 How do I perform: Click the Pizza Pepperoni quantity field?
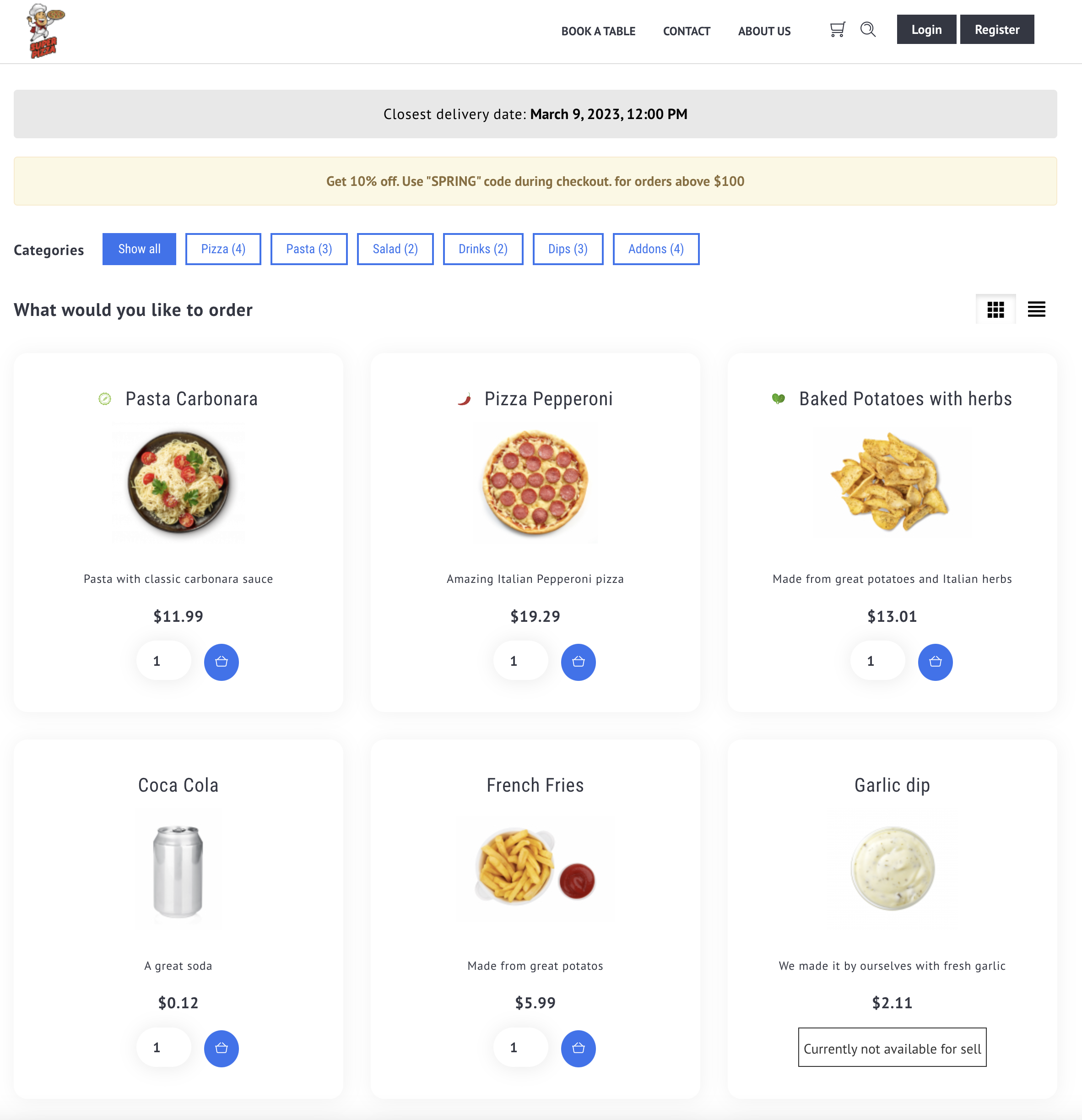[520, 661]
